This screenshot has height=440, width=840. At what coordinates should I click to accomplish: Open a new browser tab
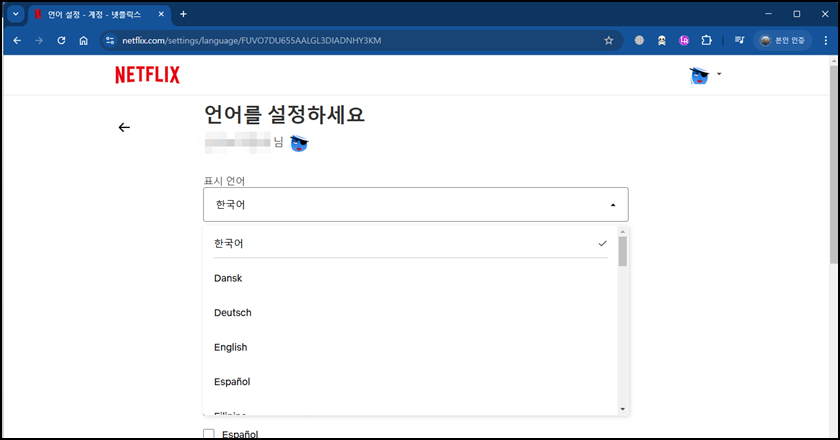183,14
